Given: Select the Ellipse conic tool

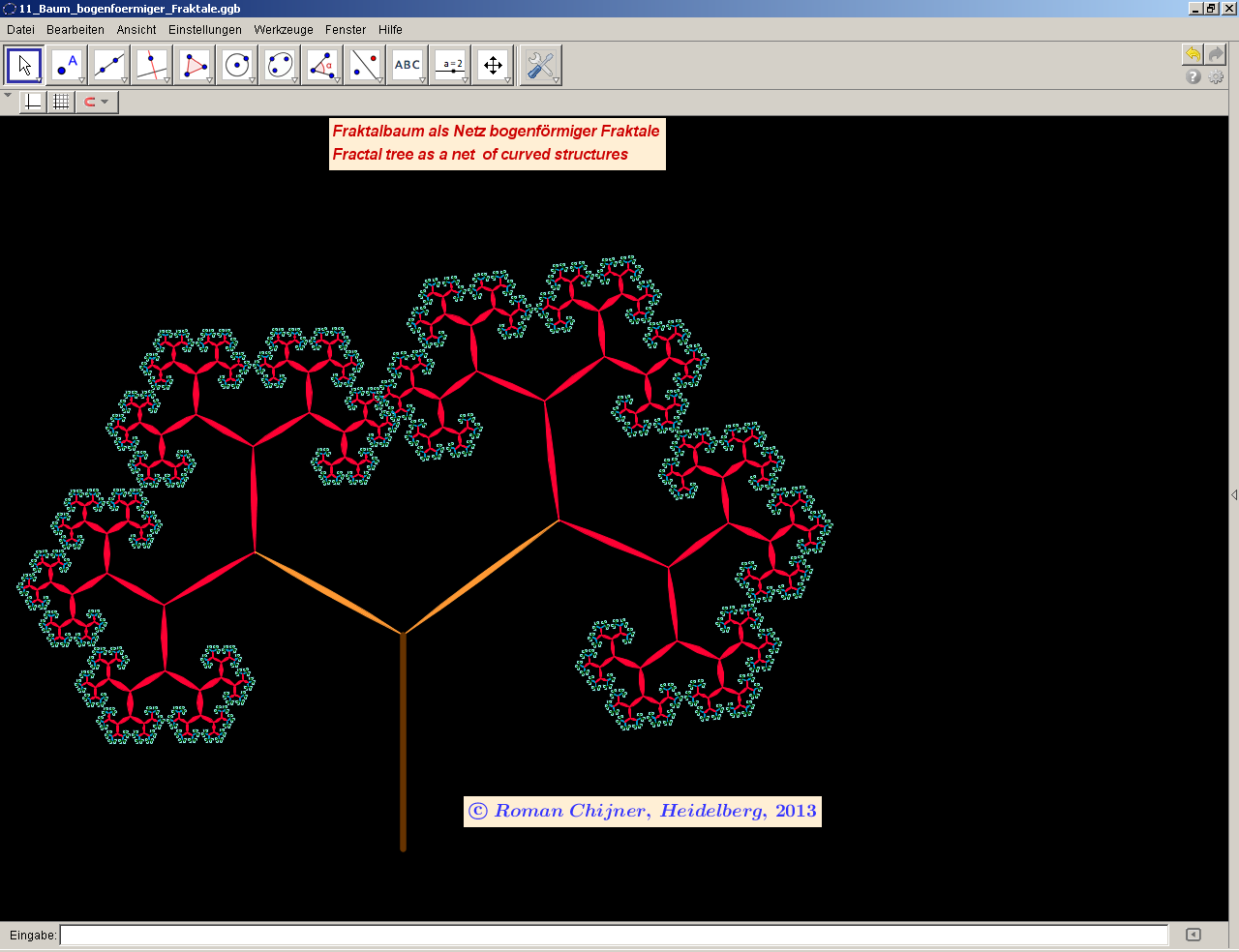Looking at the screenshot, I should (280, 66).
